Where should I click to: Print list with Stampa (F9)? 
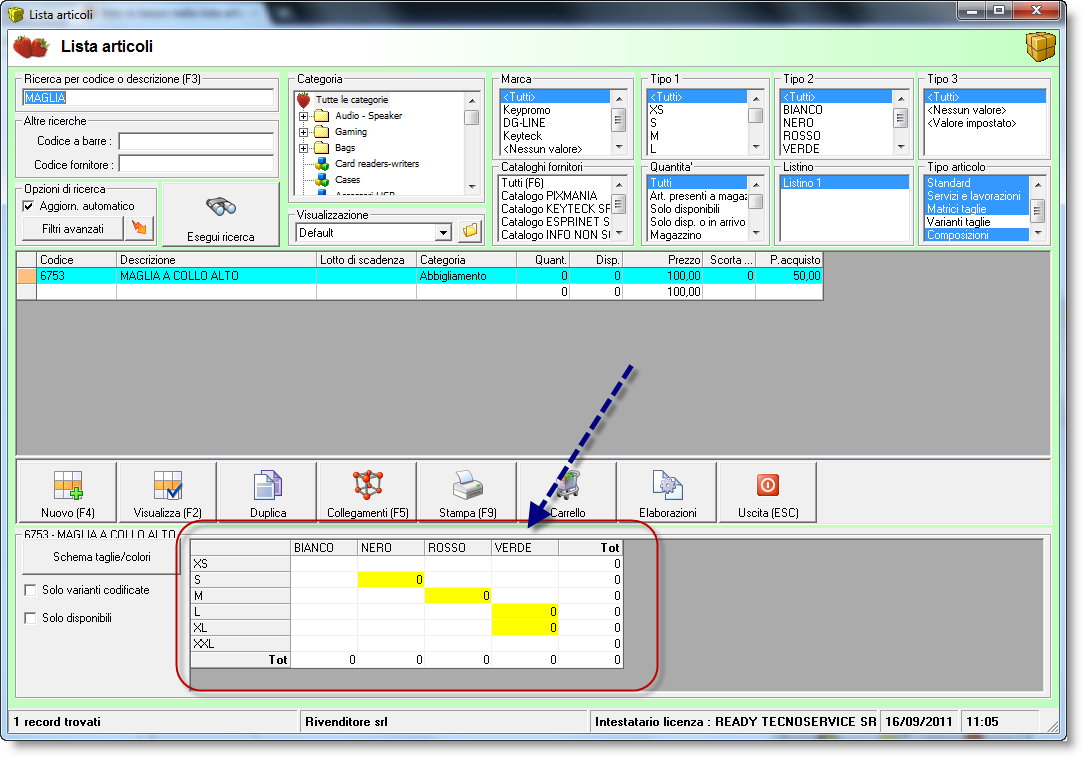[x=468, y=492]
